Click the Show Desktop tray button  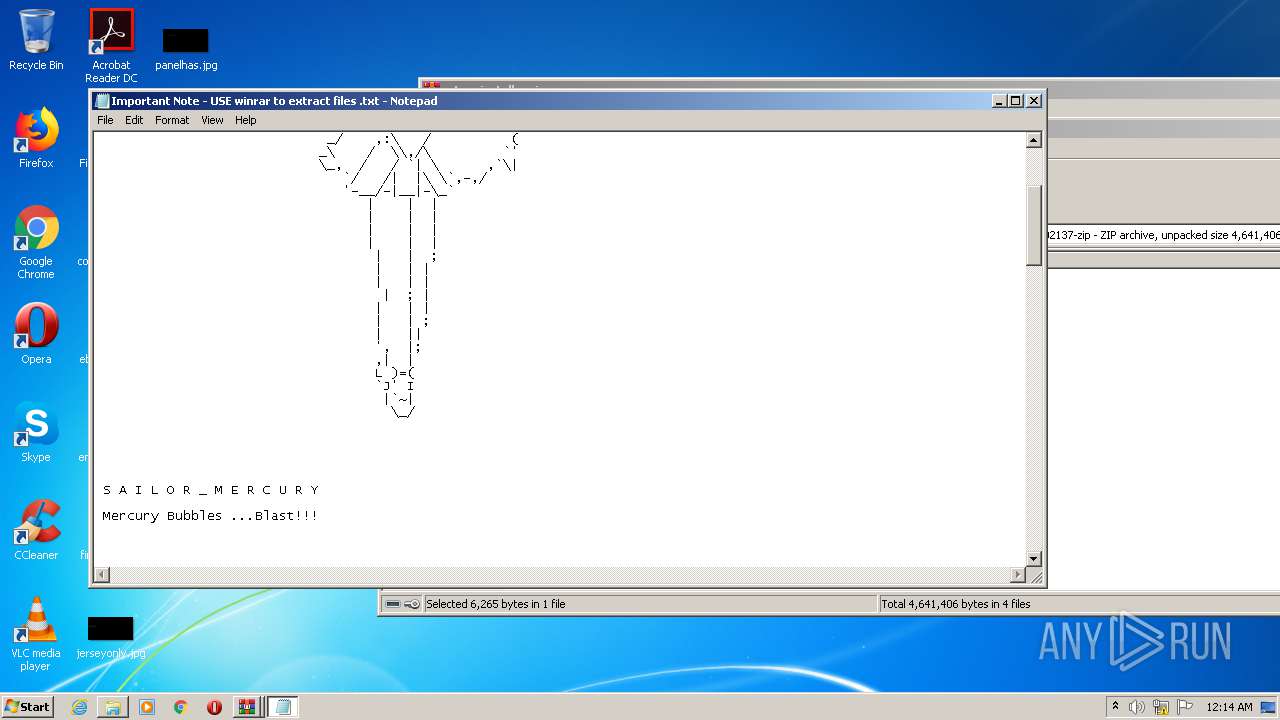pyautogui.click(x=1269, y=707)
